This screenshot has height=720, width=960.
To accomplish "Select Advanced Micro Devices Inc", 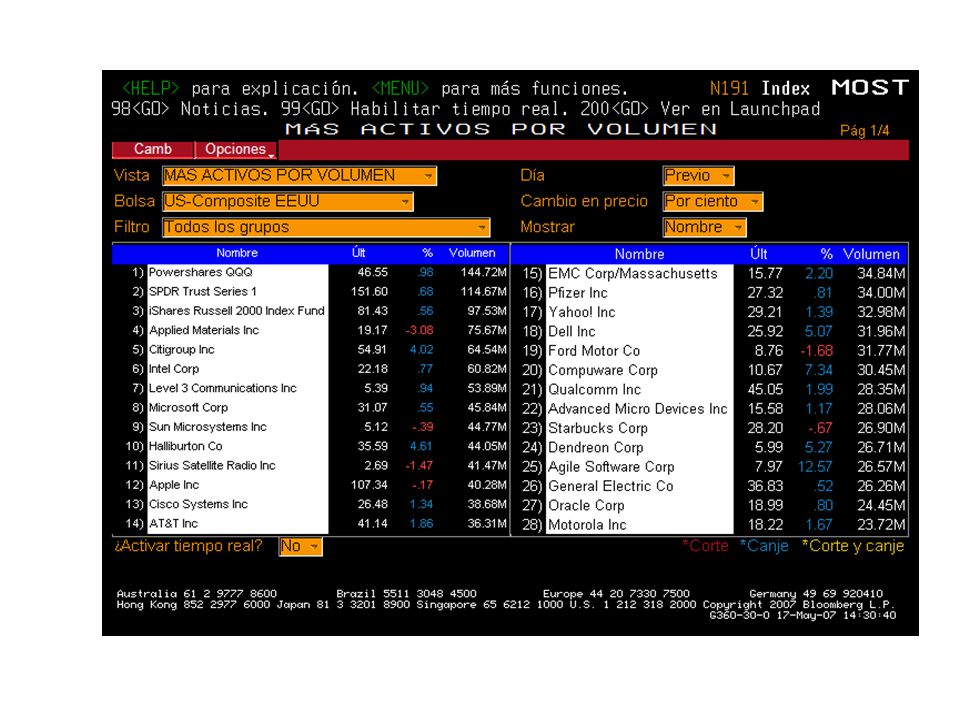I will point(639,409).
